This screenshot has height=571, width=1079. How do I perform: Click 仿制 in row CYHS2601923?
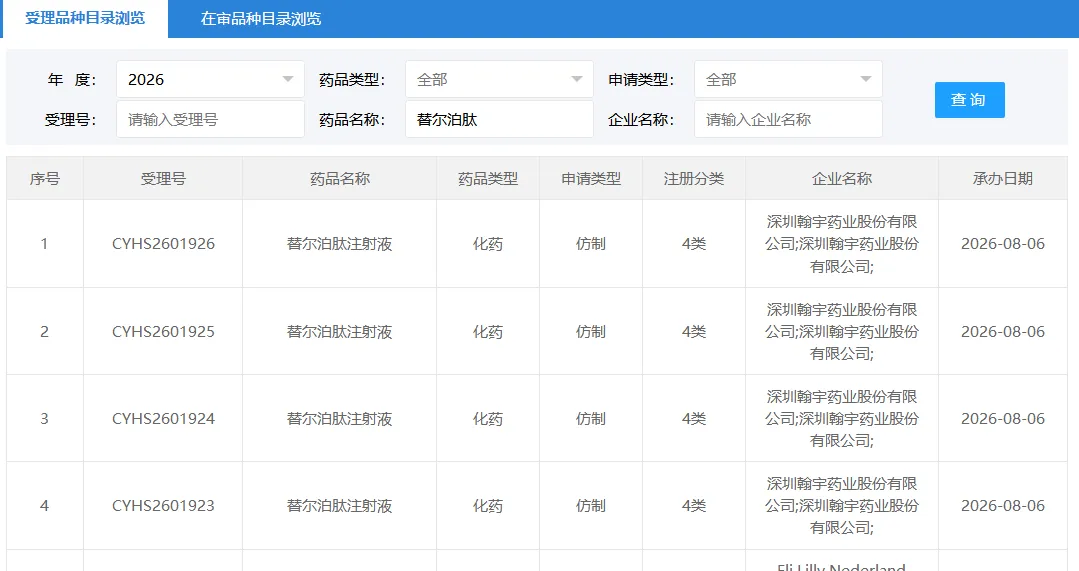[591, 506]
